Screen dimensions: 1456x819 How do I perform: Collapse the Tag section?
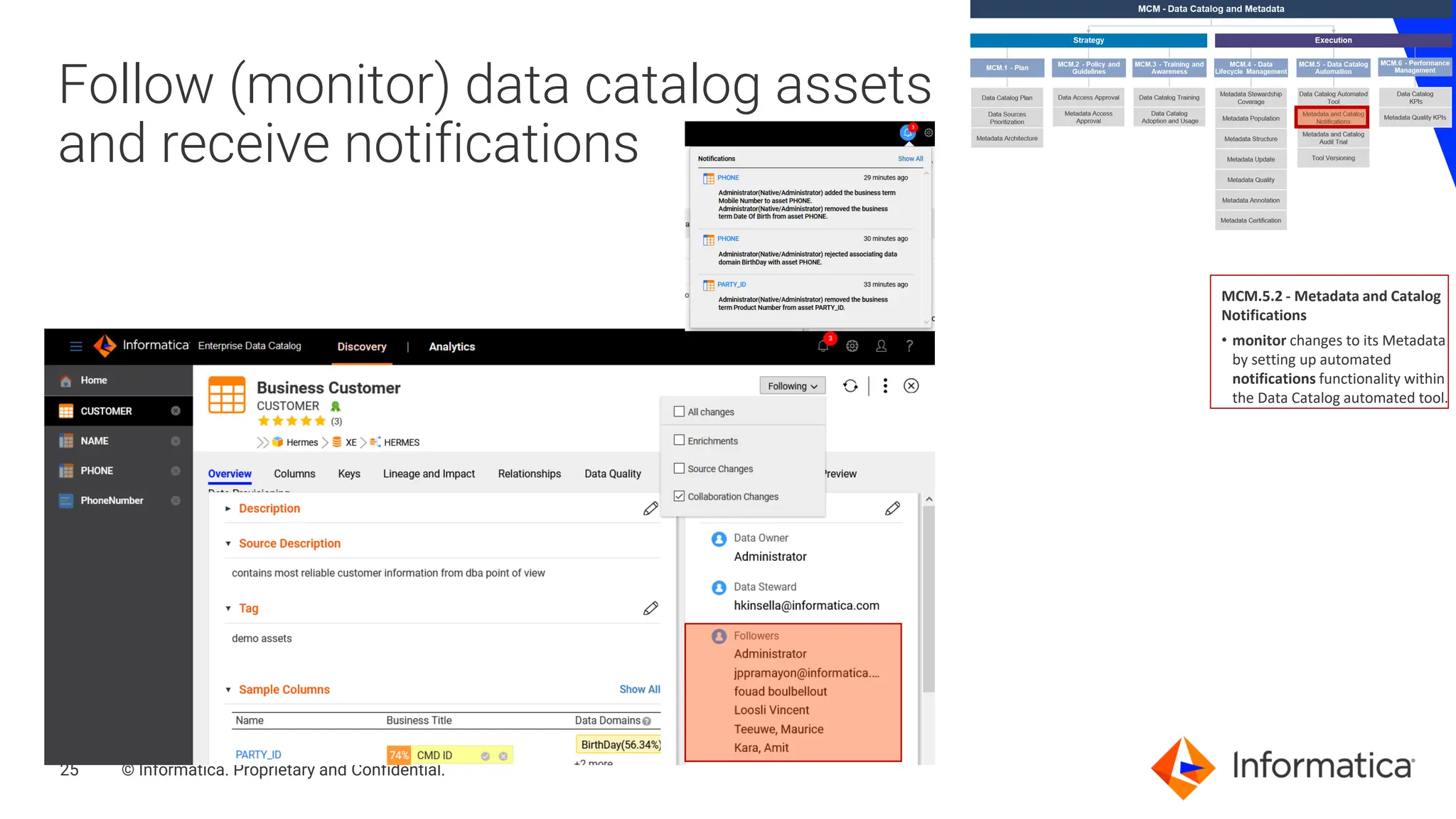pyautogui.click(x=228, y=609)
